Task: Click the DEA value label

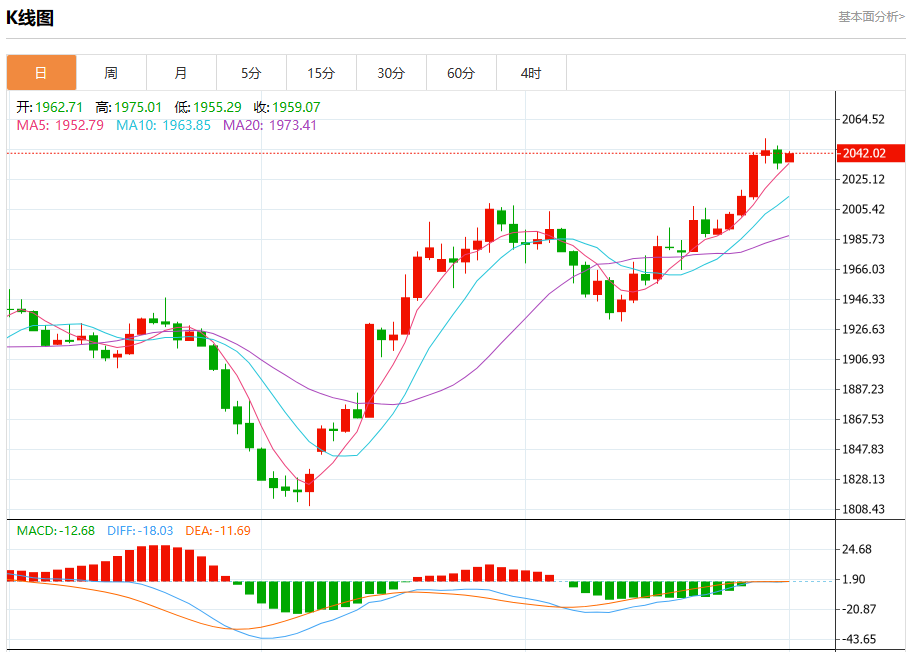Action: coord(216,531)
